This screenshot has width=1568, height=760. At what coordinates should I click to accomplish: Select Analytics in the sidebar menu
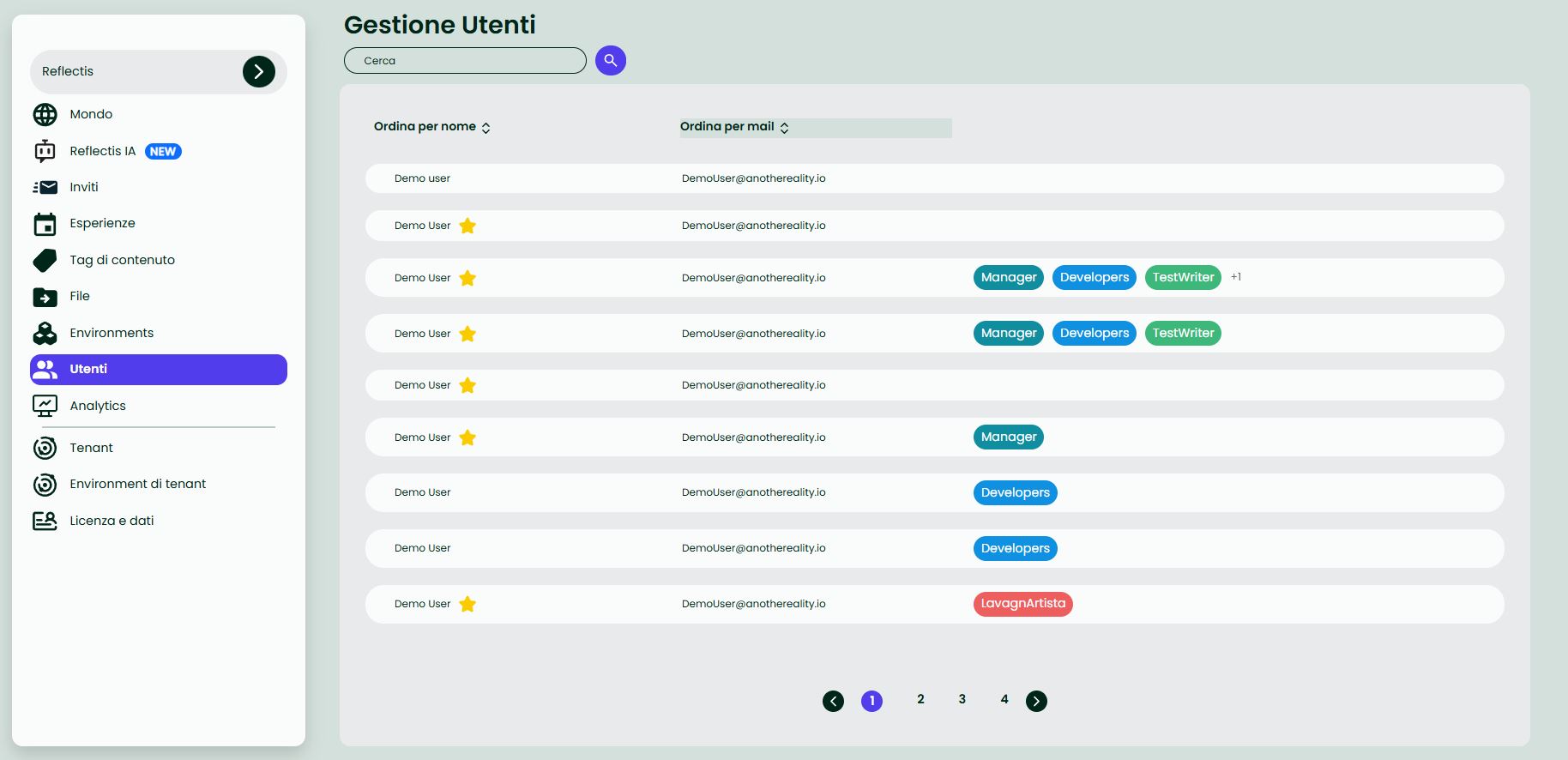[98, 406]
